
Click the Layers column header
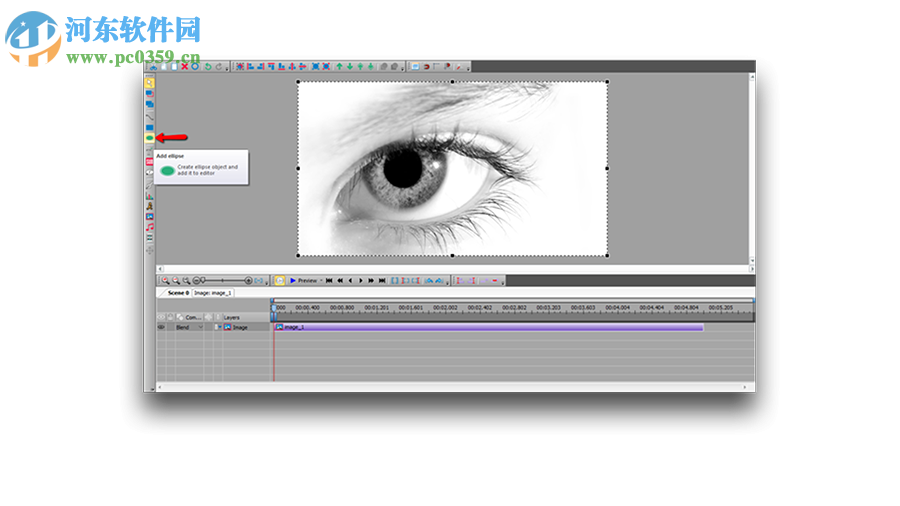(232, 317)
